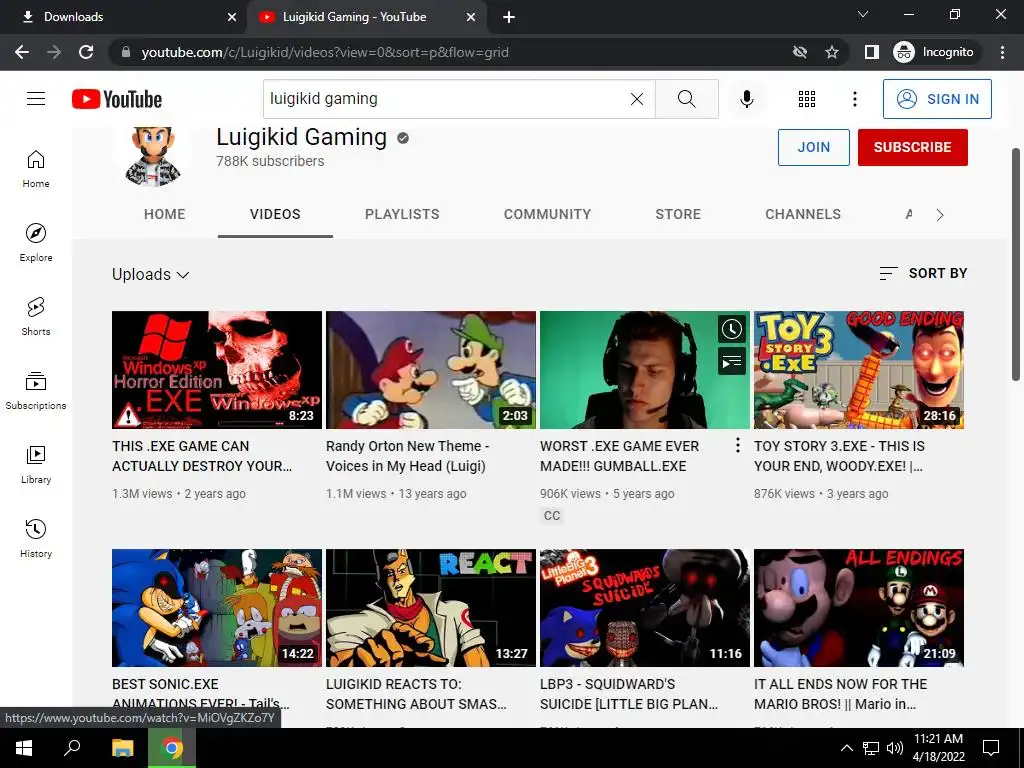
Task: Go back with the browser back arrow
Action: tap(22, 52)
